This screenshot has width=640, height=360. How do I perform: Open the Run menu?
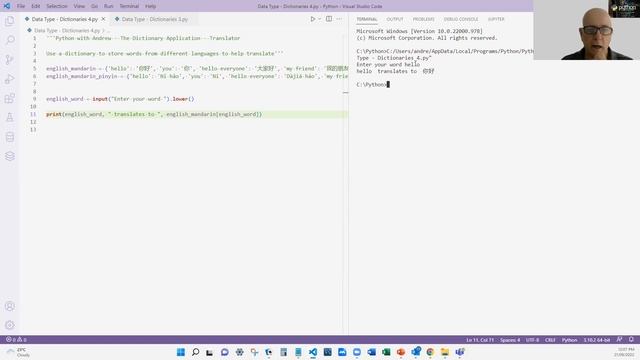click(x=109, y=6)
